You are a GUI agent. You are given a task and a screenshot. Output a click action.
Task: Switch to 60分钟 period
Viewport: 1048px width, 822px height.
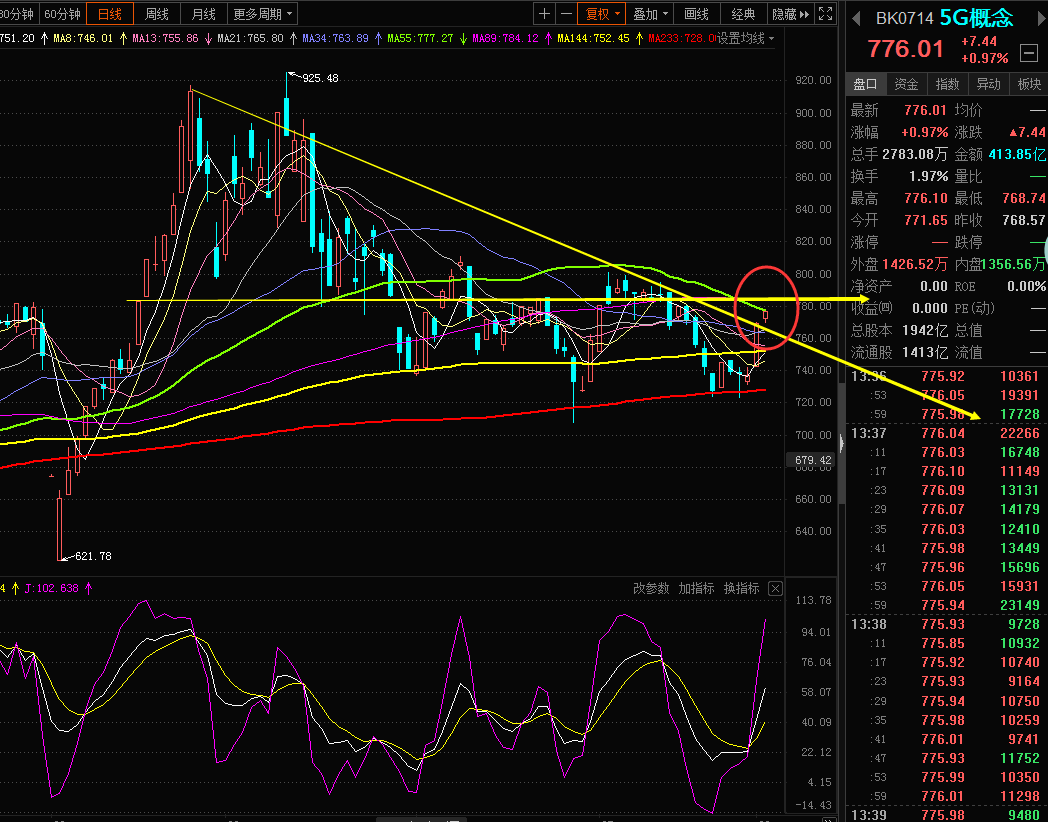click(62, 14)
